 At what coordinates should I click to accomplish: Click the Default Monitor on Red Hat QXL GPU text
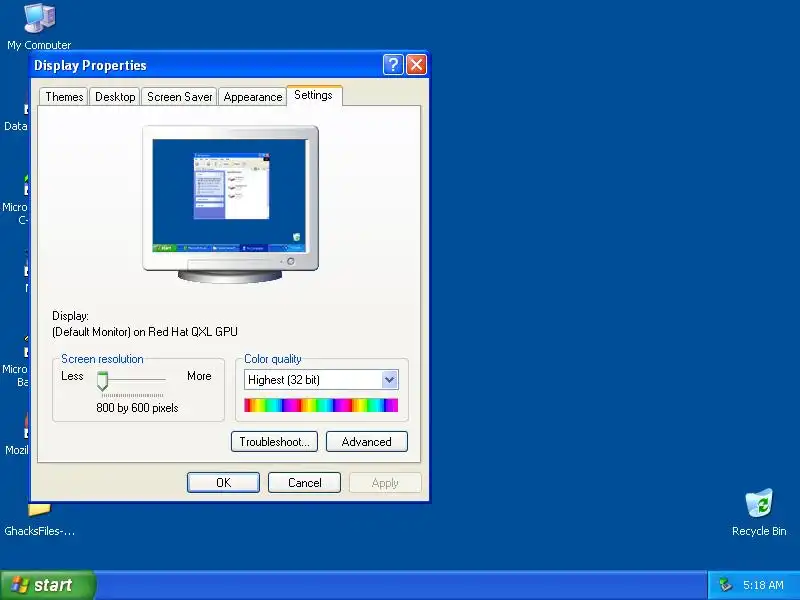(x=145, y=332)
